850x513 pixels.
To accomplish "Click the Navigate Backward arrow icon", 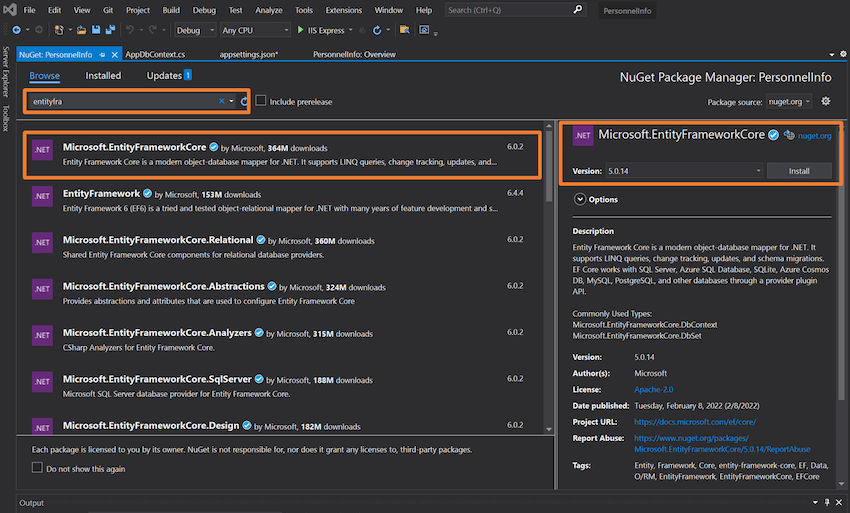I will [17, 30].
